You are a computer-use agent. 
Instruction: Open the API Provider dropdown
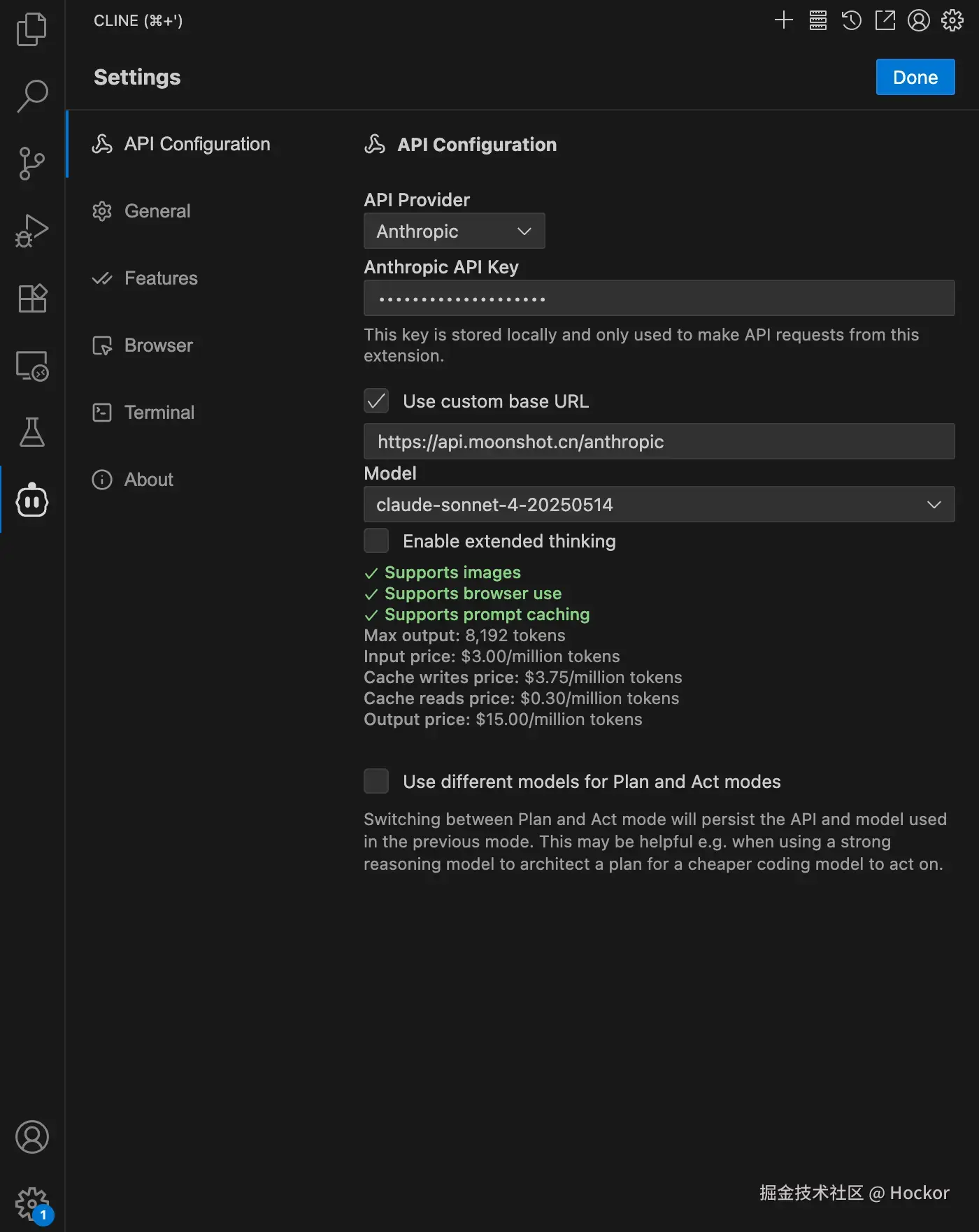pyautogui.click(x=454, y=231)
